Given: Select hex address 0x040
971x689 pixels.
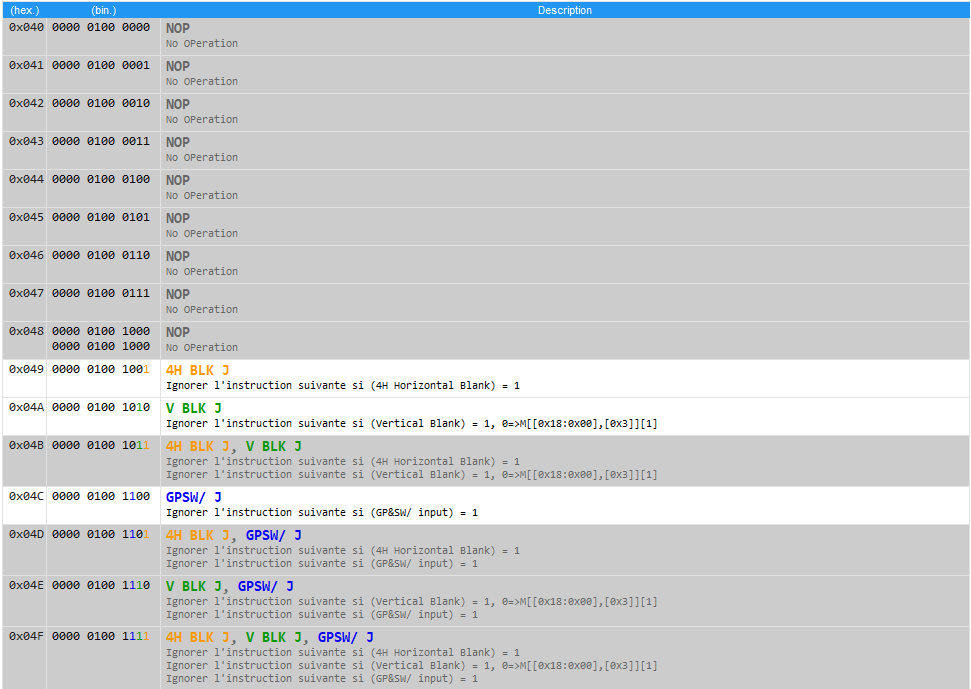Looking at the screenshot, I should click(x=27, y=27).
